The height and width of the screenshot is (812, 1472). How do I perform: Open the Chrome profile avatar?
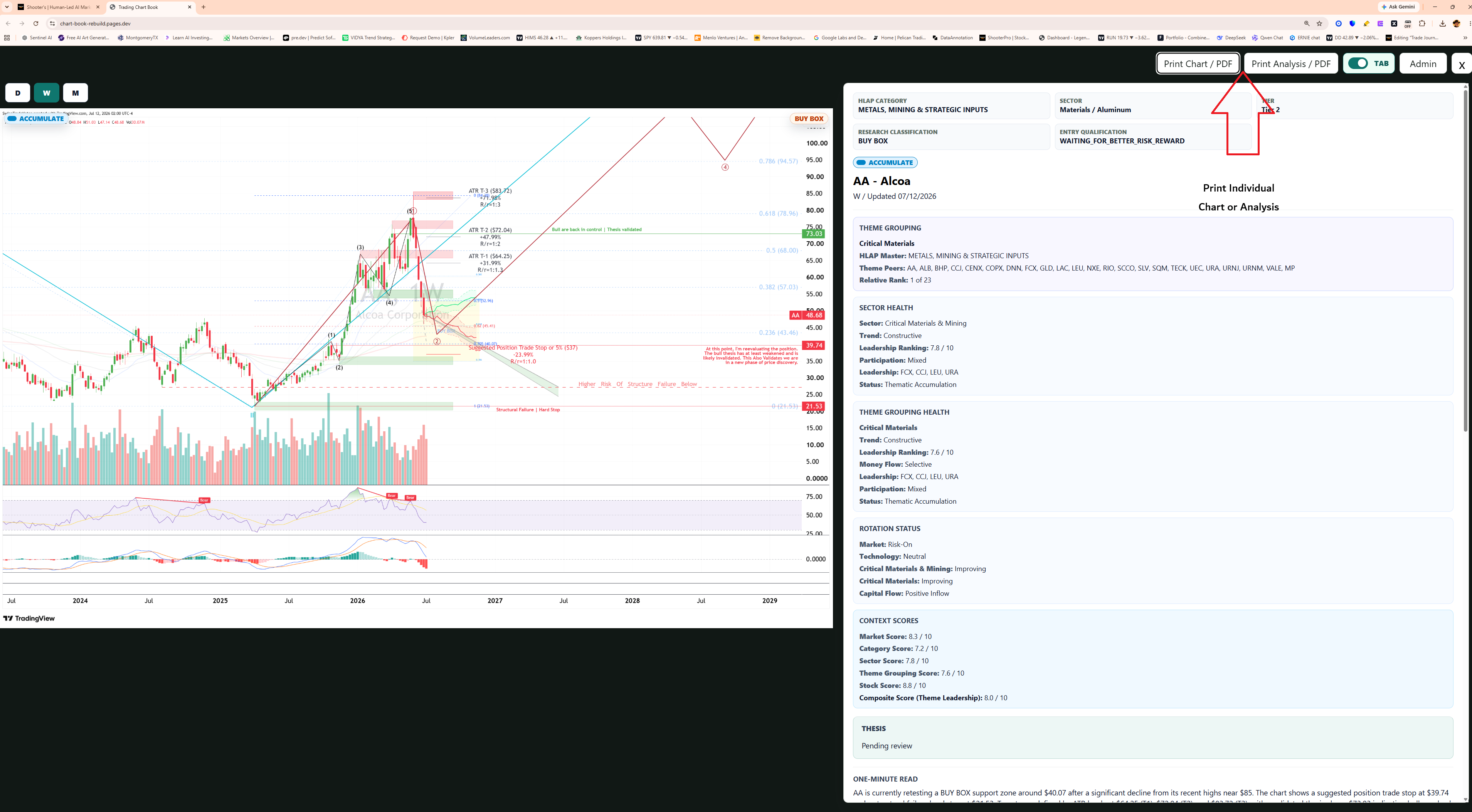(1457, 24)
